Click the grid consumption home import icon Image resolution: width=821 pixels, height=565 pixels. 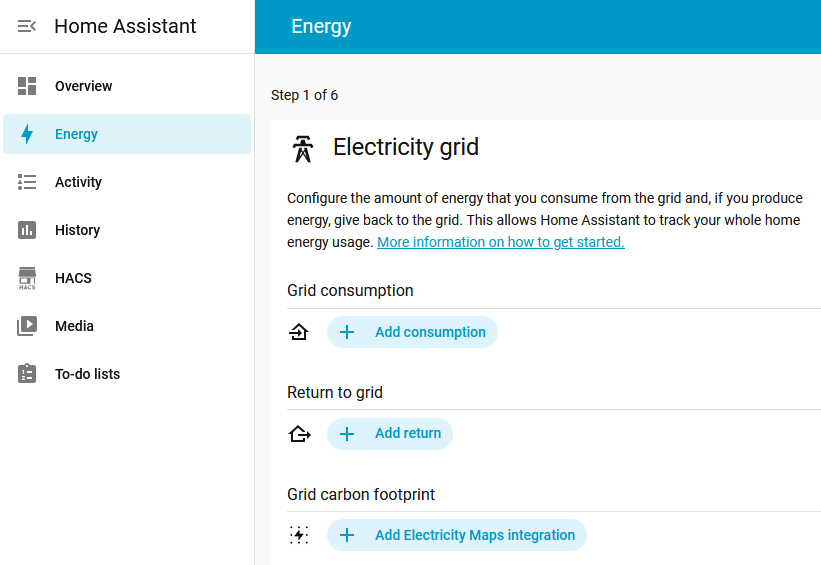[299, 332]
